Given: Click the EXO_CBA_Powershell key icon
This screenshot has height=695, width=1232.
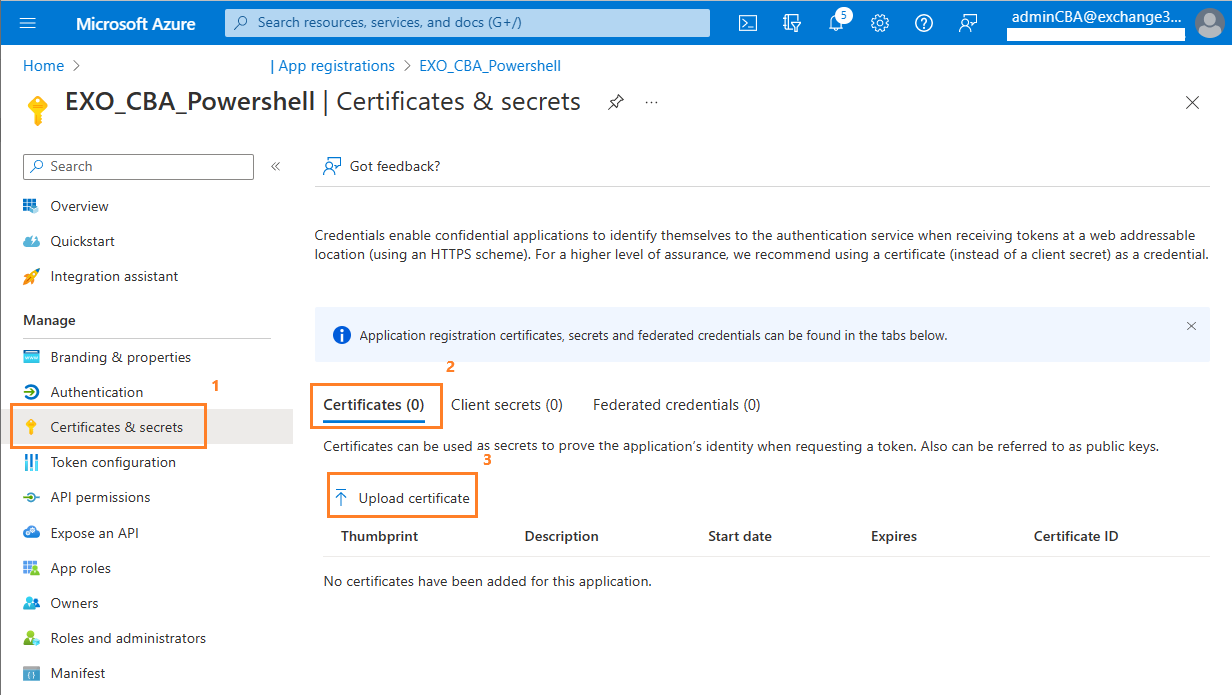Looking at the screenshot, I should [37, 110].
